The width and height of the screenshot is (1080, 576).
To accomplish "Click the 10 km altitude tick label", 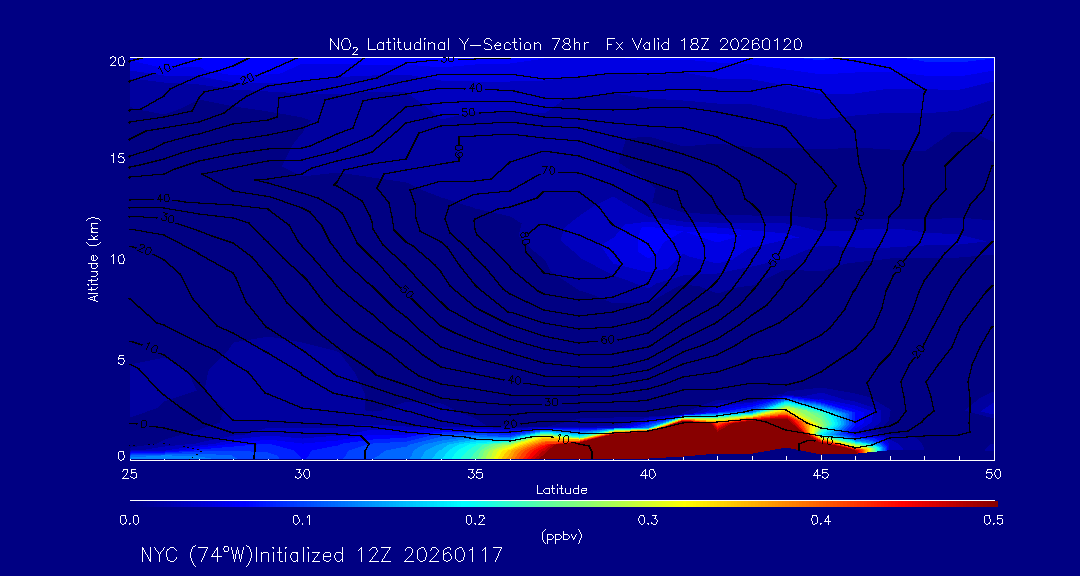I will pos(115,259).
